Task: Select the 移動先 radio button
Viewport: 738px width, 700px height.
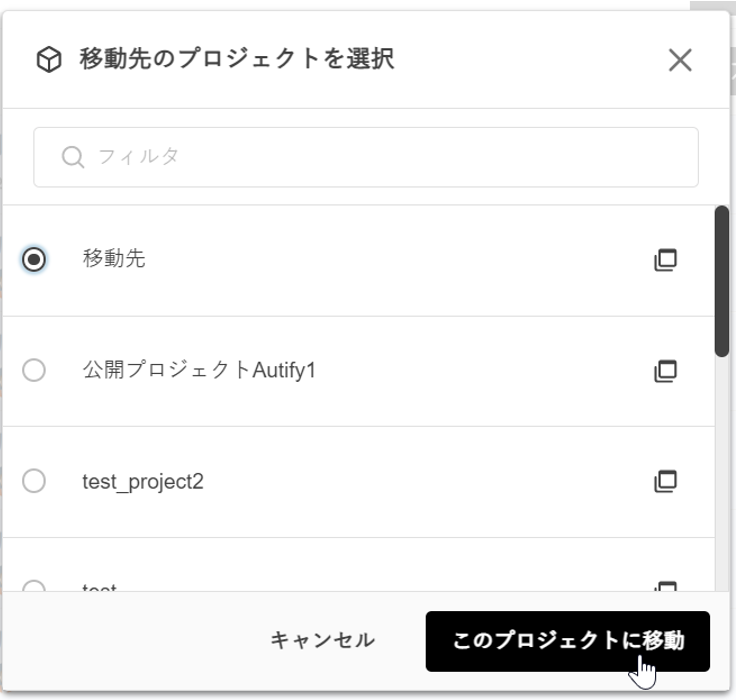Action: tap(34, 259)
